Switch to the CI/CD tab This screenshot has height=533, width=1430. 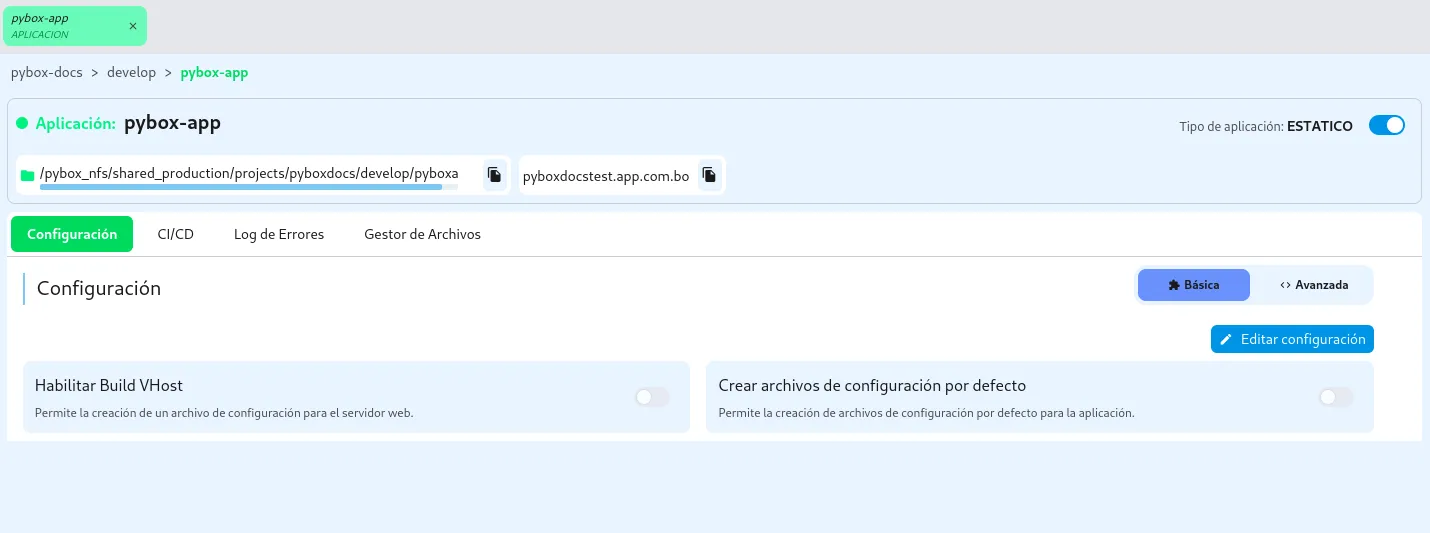176,234
